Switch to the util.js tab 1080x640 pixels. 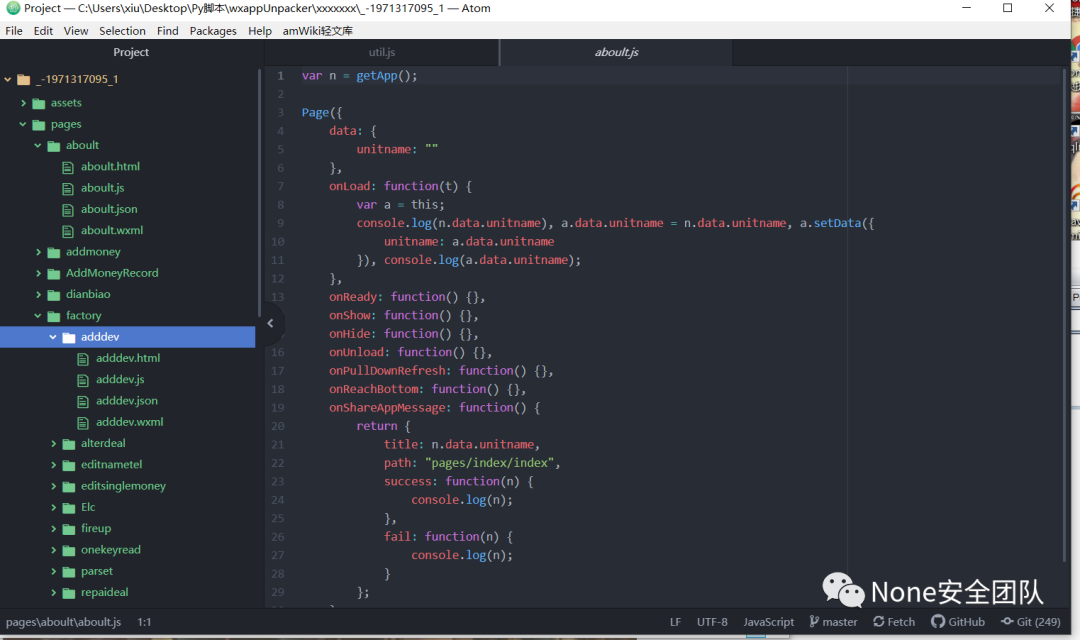click(x=382, y=52)
